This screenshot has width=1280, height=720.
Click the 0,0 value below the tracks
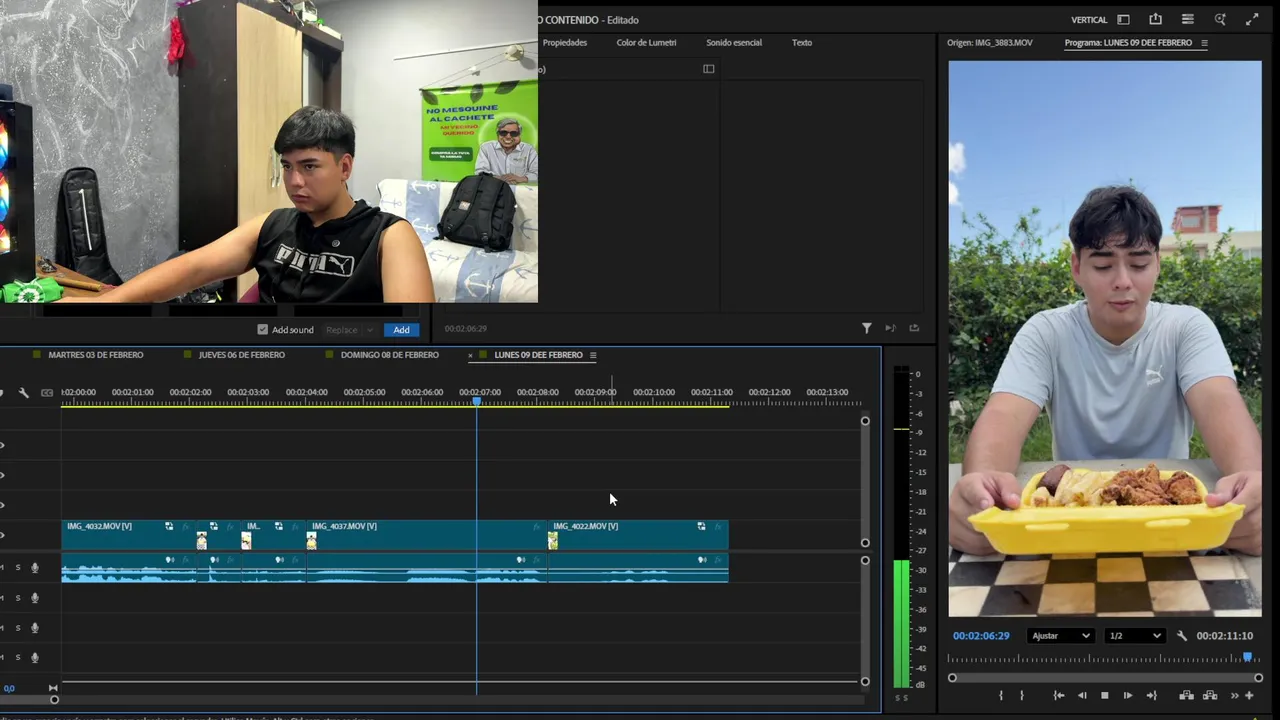click(8, 688)
